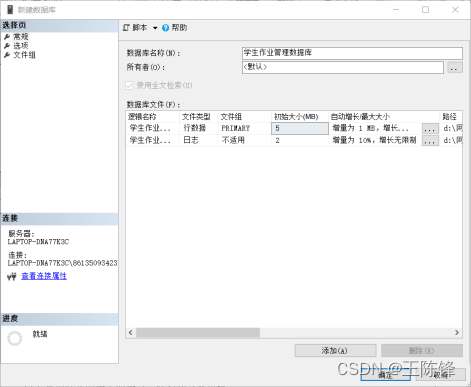Viewport: 471px width, 387px height.
Task: Click 路径 column header
Action: (x=451, y=117)
